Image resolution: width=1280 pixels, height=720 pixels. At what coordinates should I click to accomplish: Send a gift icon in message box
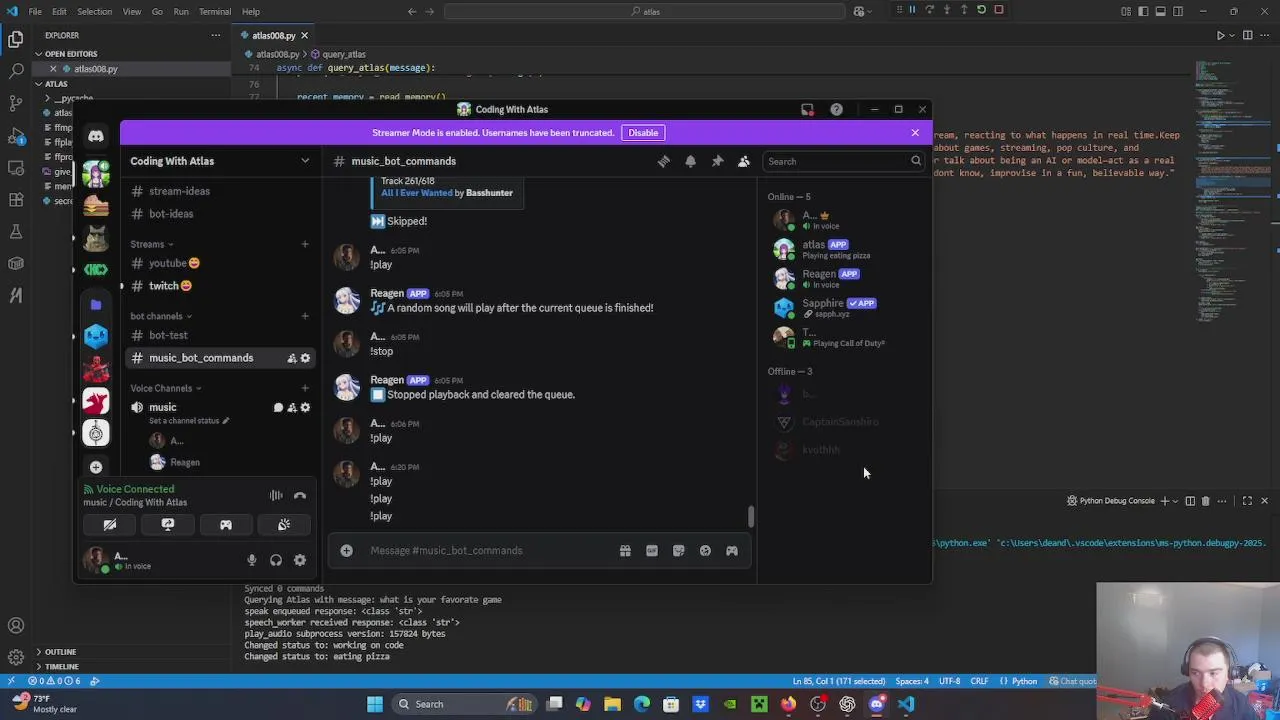(625, 550)
